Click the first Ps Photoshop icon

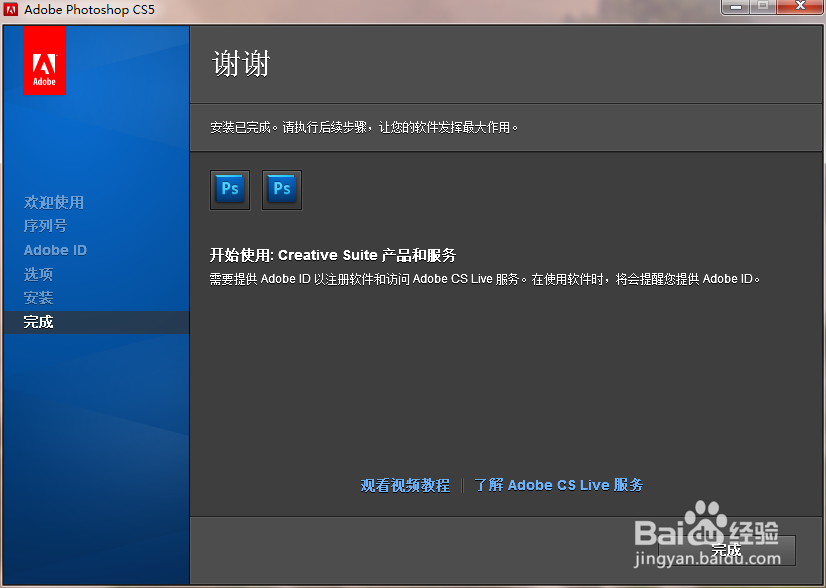pyautogui.click(x=230, y=190)
